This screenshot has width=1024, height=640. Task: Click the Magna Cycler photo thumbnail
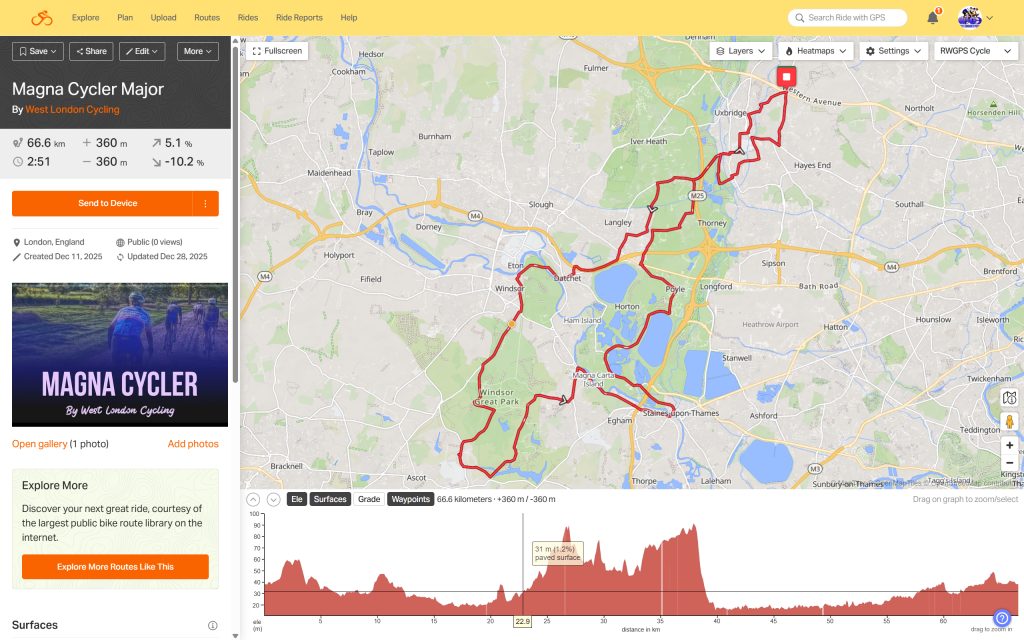tap(120, 355)
